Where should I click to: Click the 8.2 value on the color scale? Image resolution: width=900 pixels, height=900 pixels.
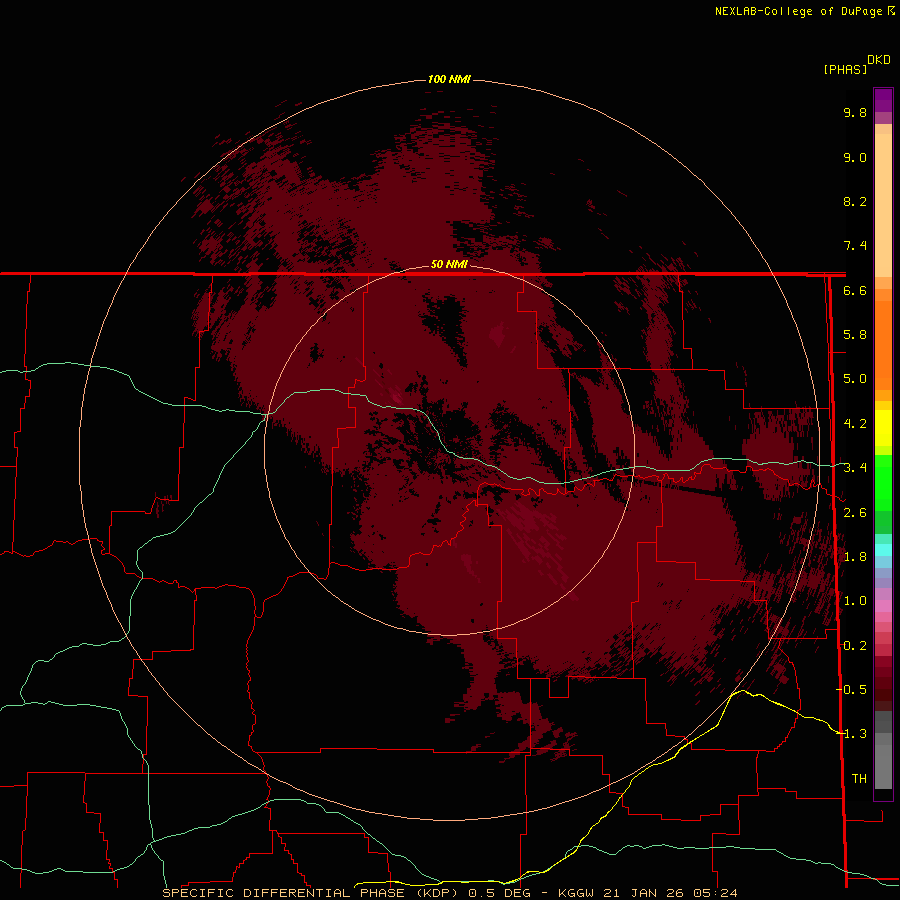tap(855, 201)
